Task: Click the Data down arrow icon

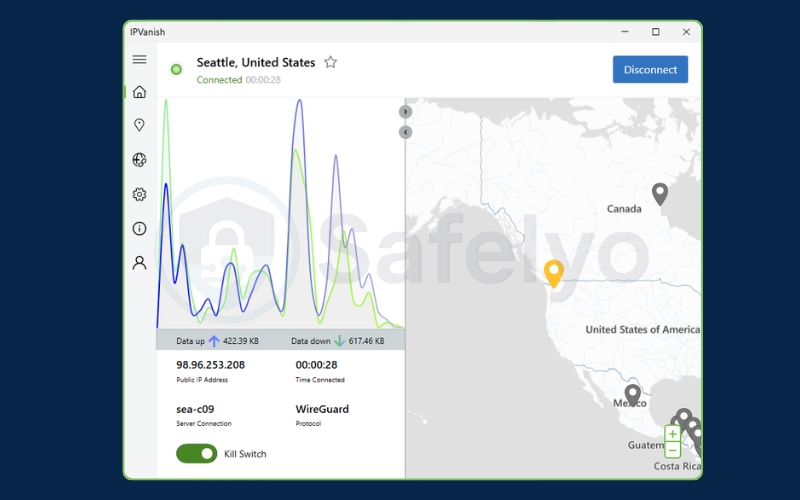Action: (339, 341)
